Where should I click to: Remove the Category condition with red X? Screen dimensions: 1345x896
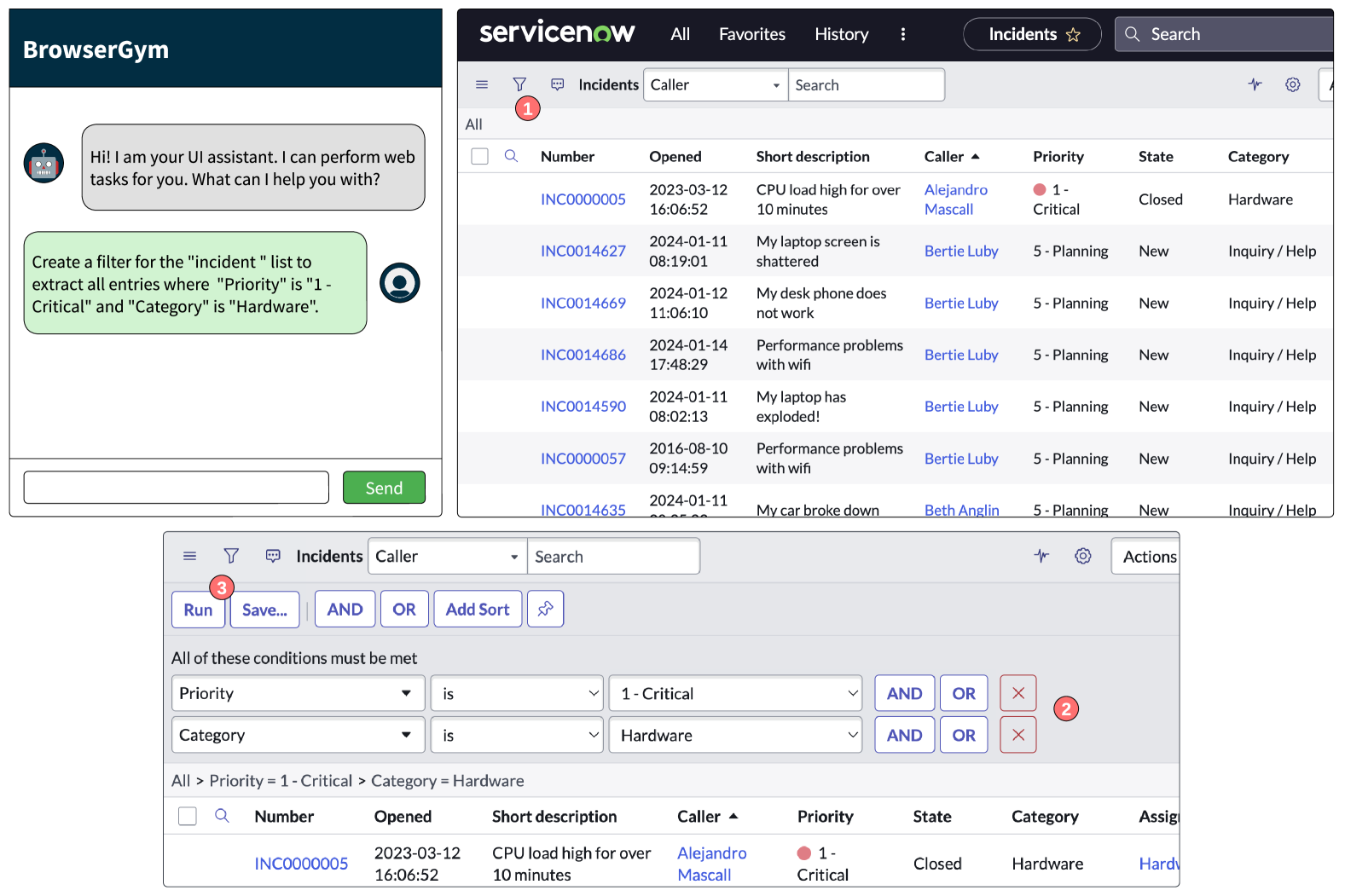point(1017,735)
